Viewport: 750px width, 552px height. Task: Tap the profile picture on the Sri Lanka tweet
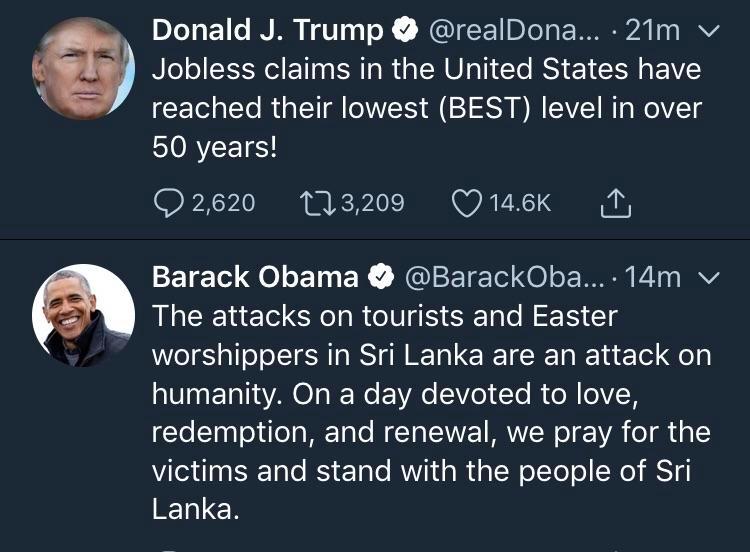[x=83, y=315]
